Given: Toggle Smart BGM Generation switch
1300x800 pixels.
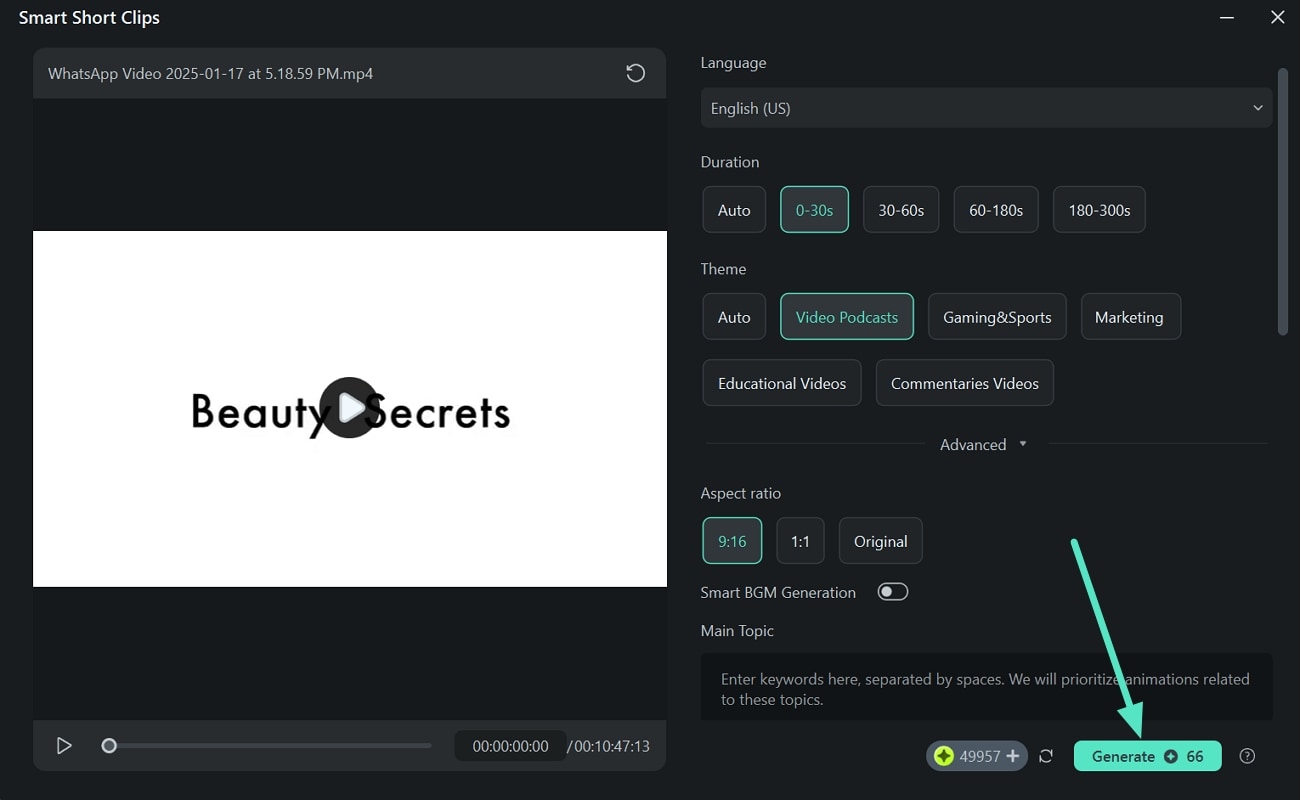Looking at the screenshot, I should (893, 592).
